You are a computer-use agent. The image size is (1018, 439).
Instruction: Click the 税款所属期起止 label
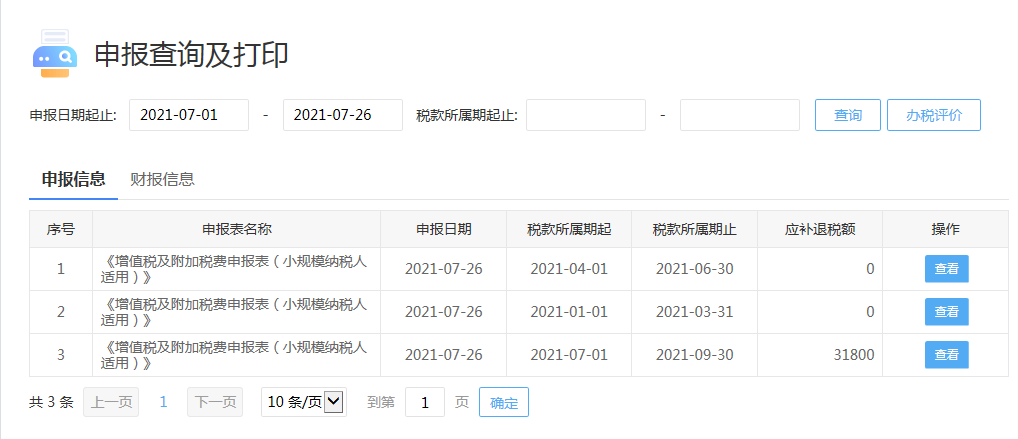(467, 116)
